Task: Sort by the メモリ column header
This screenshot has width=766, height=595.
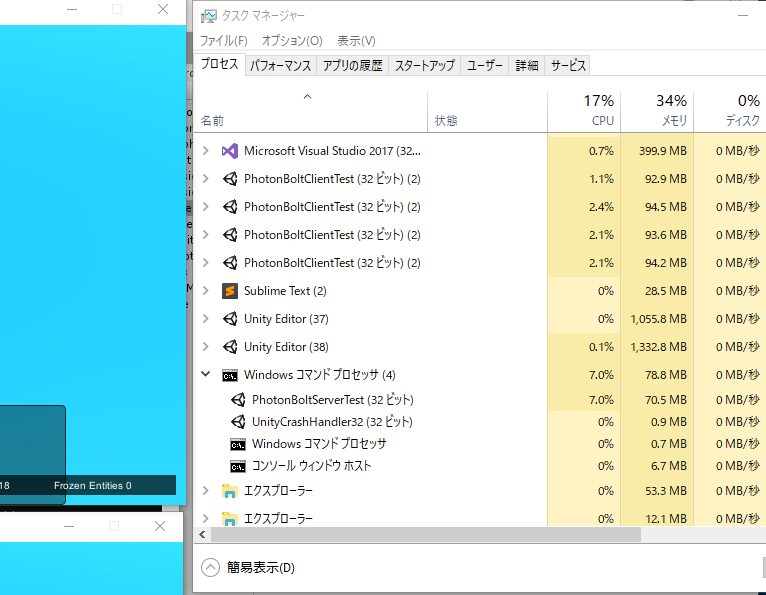Action: point(658,112)
